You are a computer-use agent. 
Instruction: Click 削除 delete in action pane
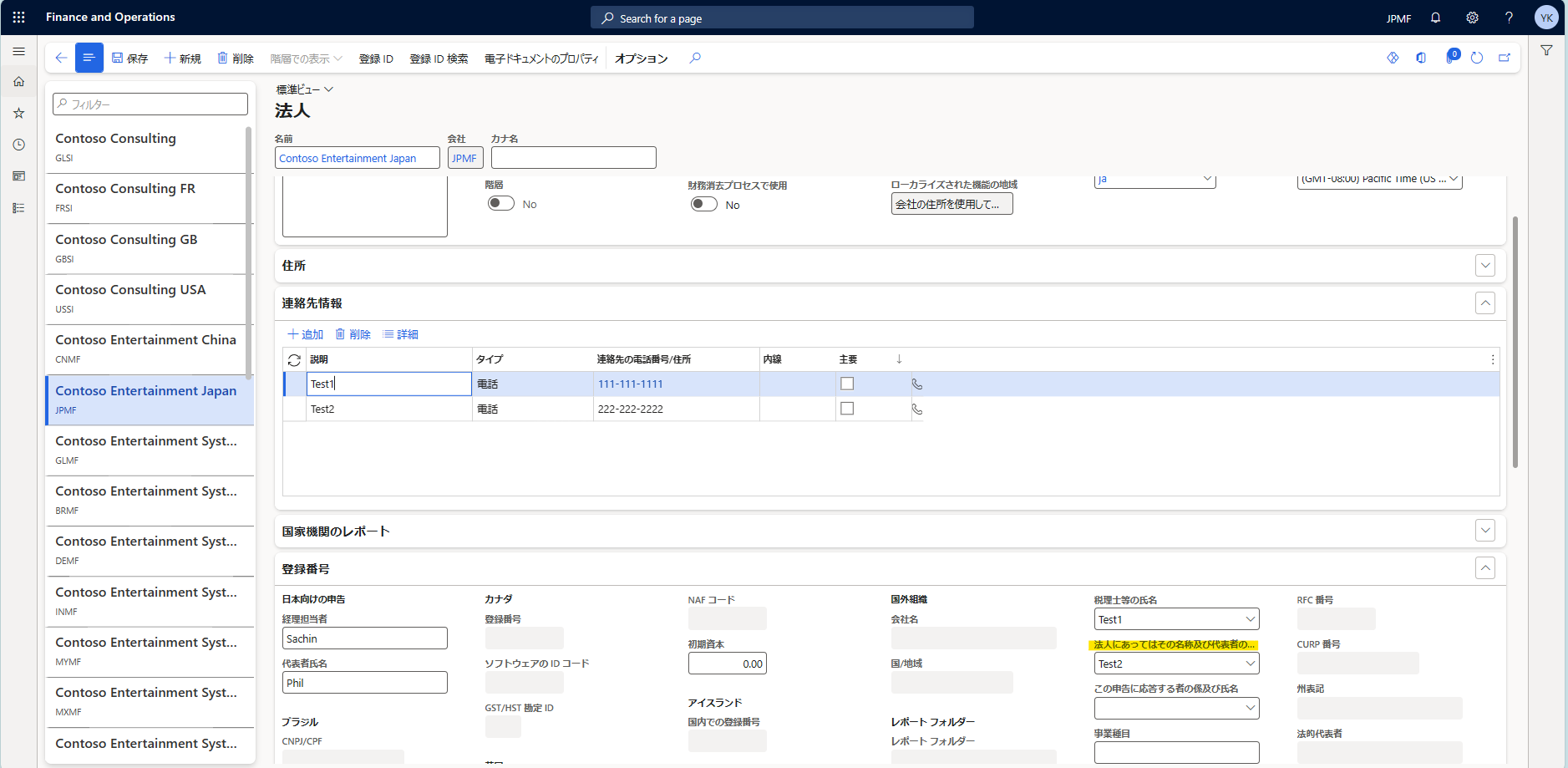pos(236,58)
